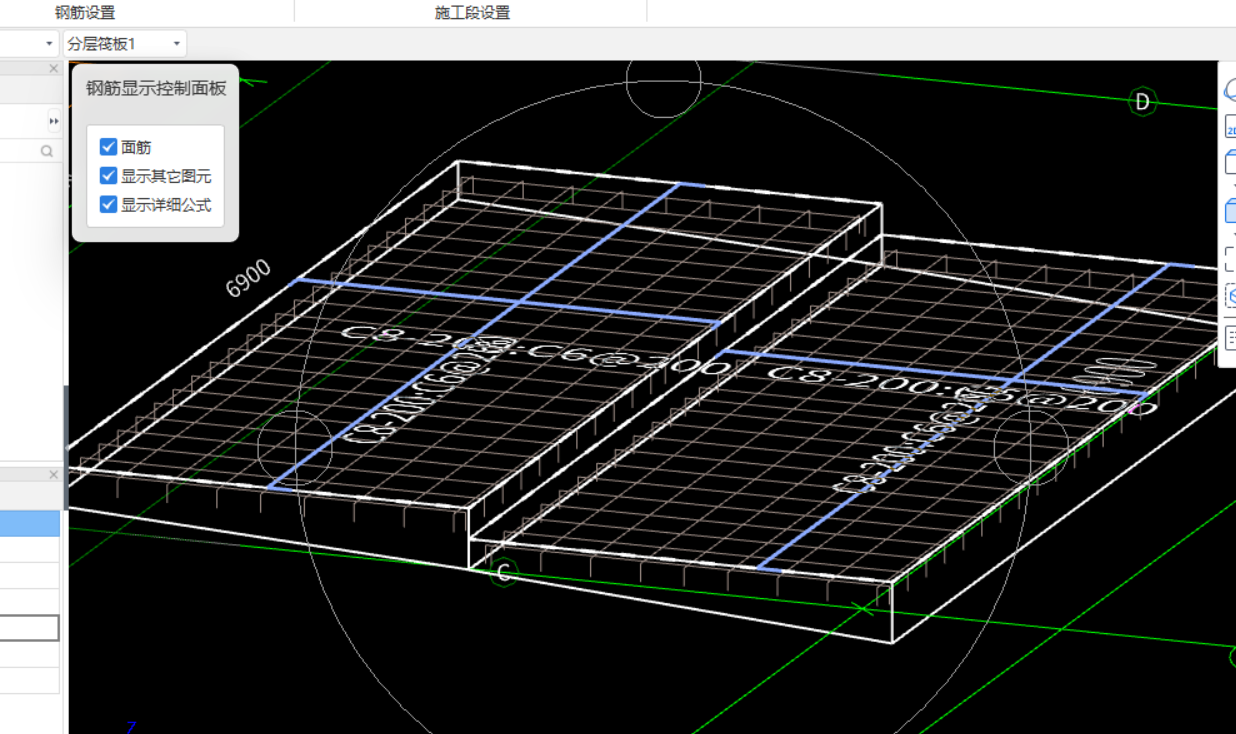Image resolution: width=1236 pixels, height=734 pixels.
Task: Choose wireframe box display in right toolbar
Action: (1230, 163)
